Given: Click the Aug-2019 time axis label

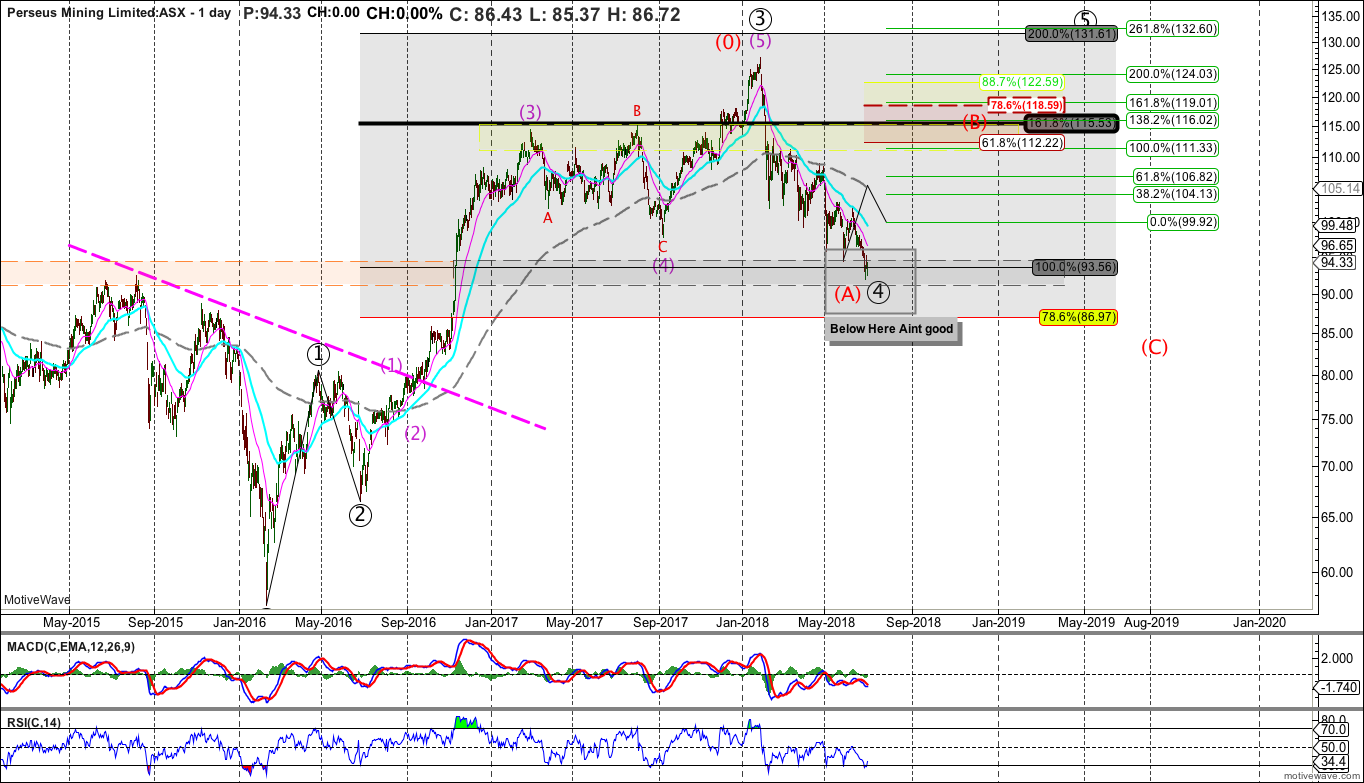Looking at the screenshot, I should pos(1151,622).
